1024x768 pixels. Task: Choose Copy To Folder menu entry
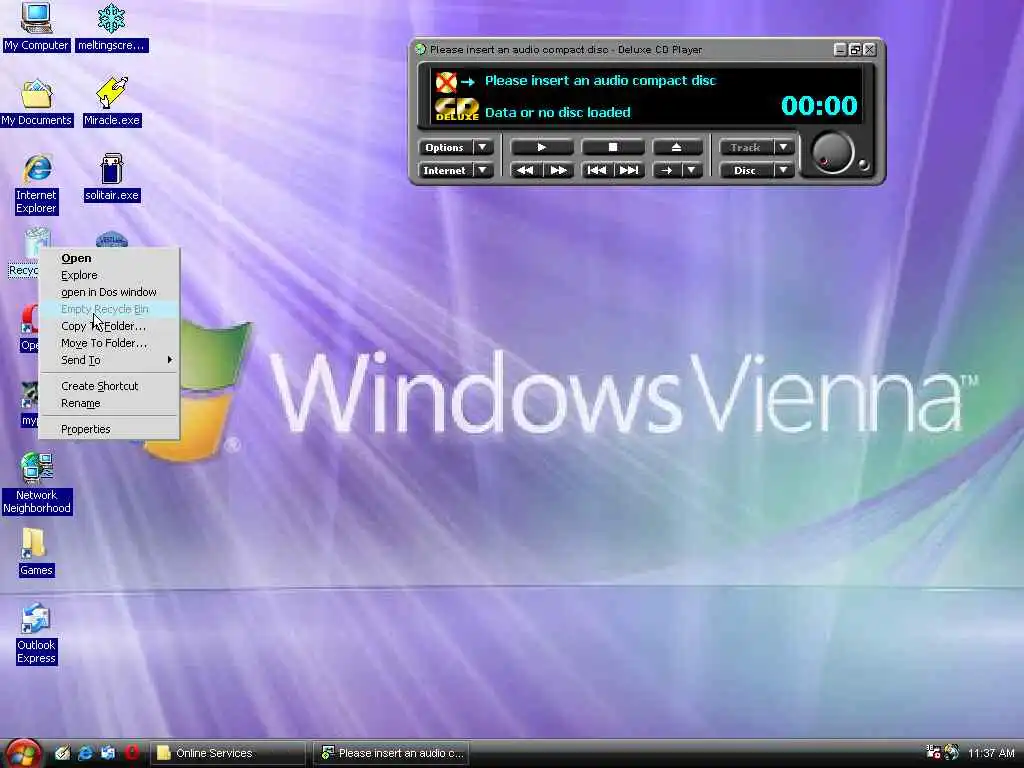[109, 326]
